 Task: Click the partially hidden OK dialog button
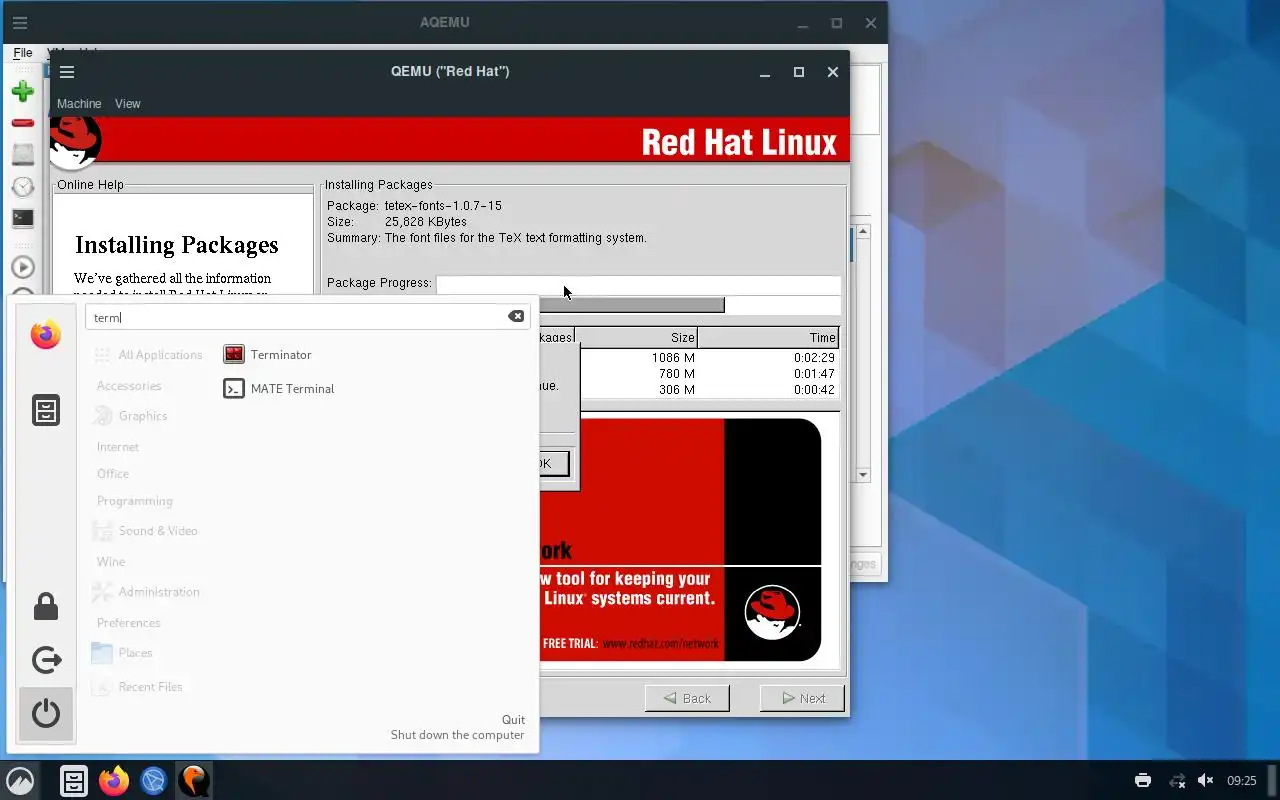pos(554,463)
